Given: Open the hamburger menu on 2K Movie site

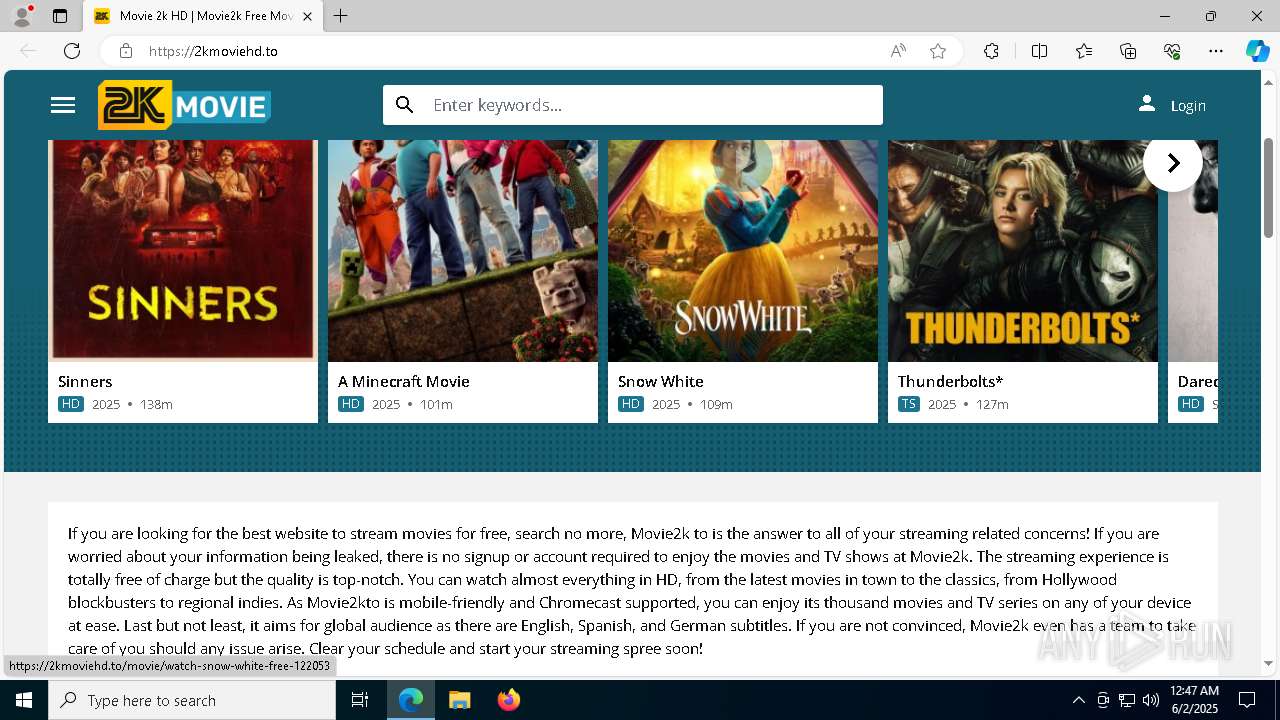Looking at the screenshot, I should click(63, 105).
